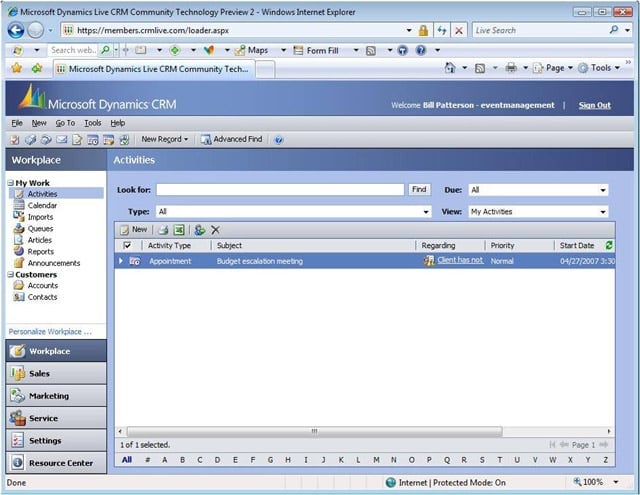Click the Calendar icon in My Work
Screen dimensions: 640x495
19,205
